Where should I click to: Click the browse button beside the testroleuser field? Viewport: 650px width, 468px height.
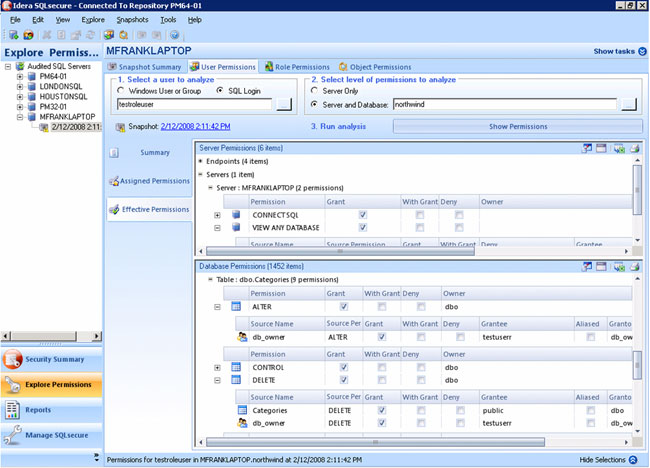tap(284, 104)
